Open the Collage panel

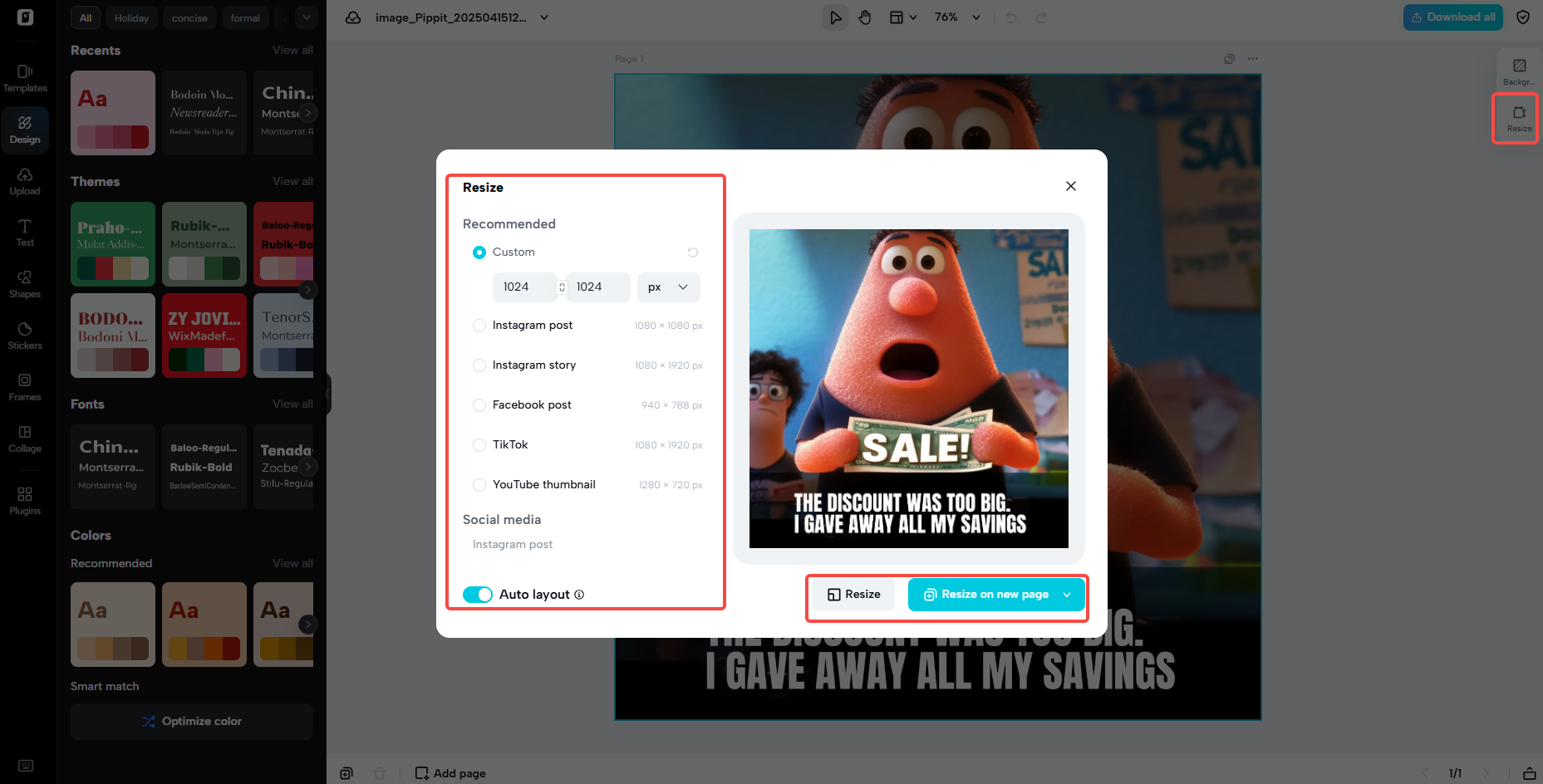tap(25, 439)
